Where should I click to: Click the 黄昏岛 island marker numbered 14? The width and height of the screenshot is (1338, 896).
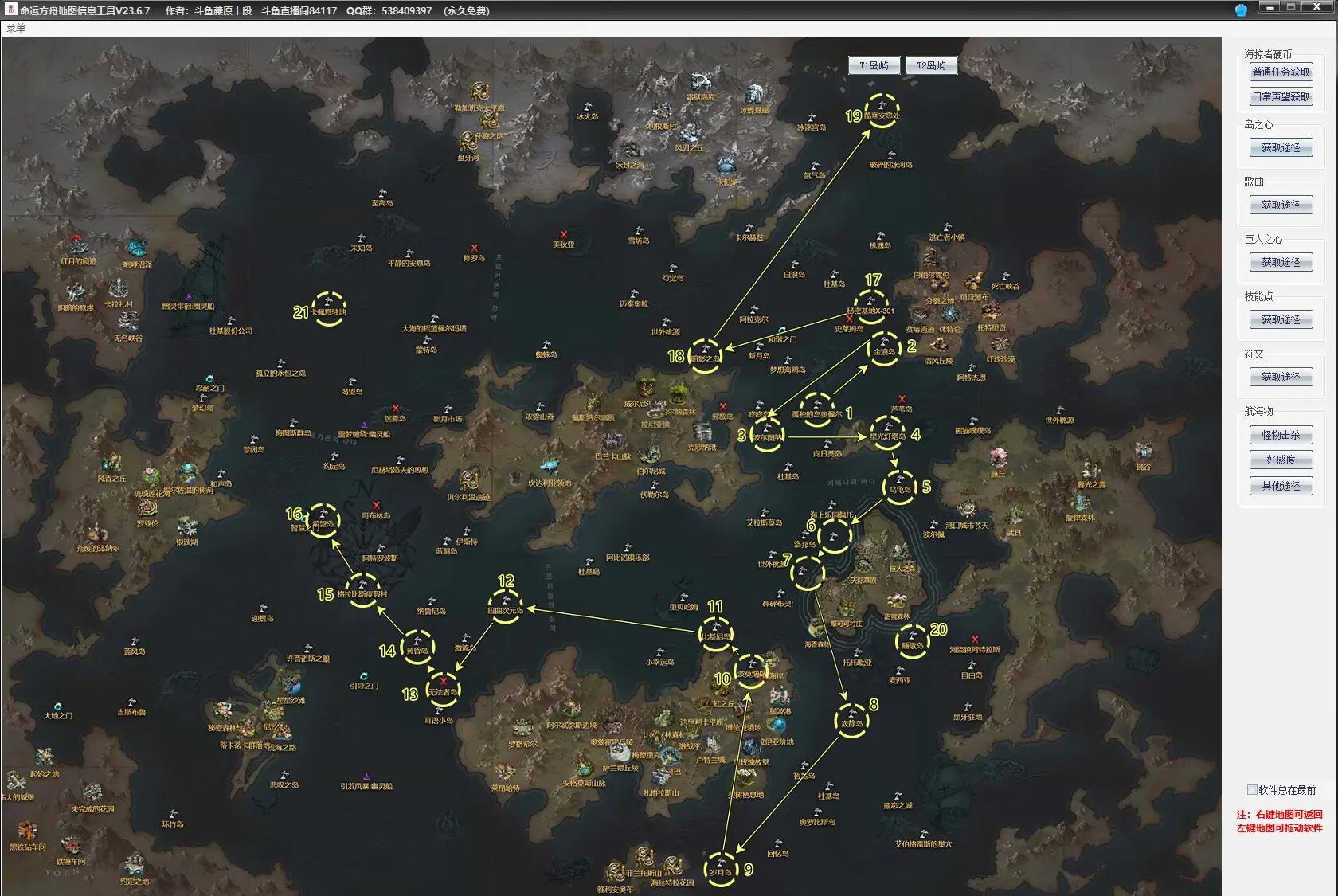[417, 646]
